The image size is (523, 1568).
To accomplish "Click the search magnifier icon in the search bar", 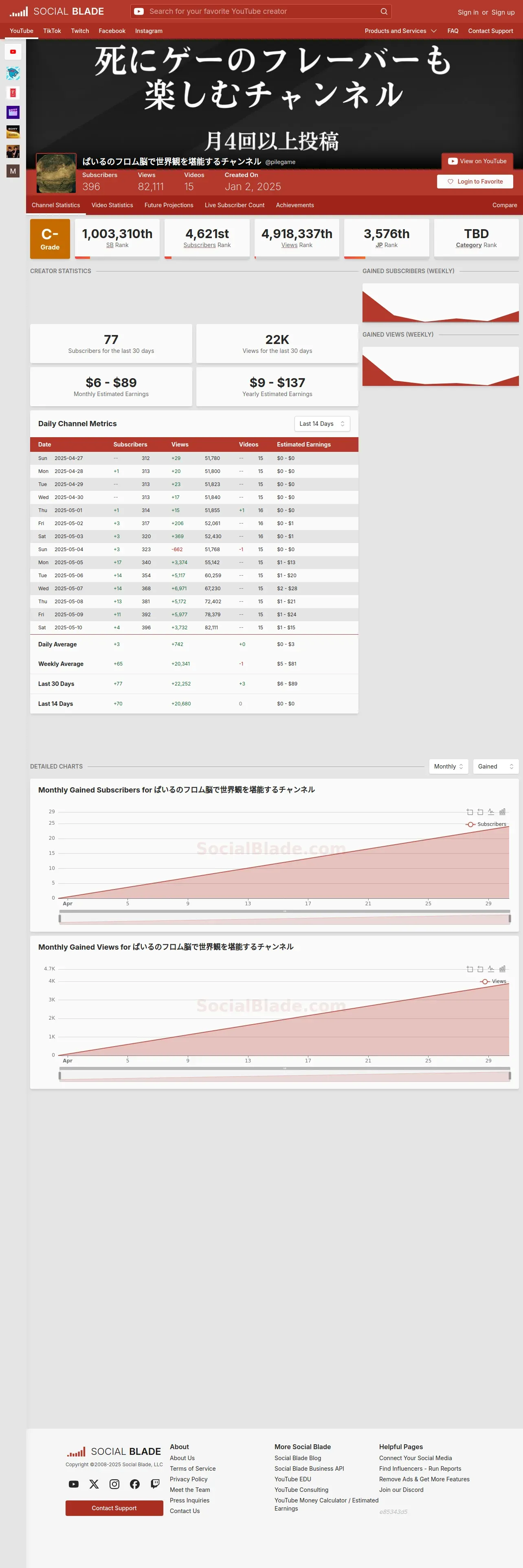I will [384, 11].
